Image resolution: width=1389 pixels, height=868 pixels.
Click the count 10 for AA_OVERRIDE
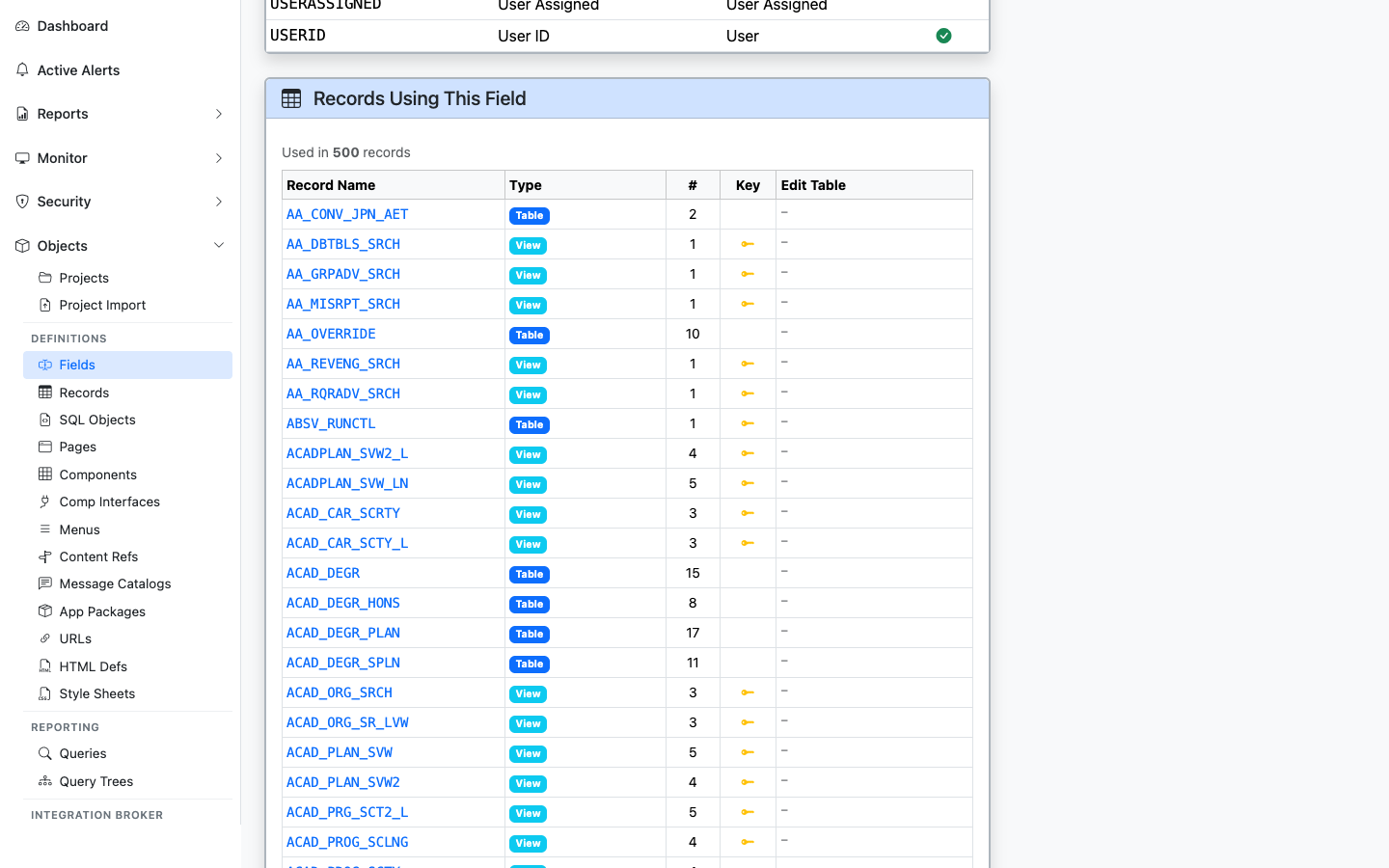693,334
